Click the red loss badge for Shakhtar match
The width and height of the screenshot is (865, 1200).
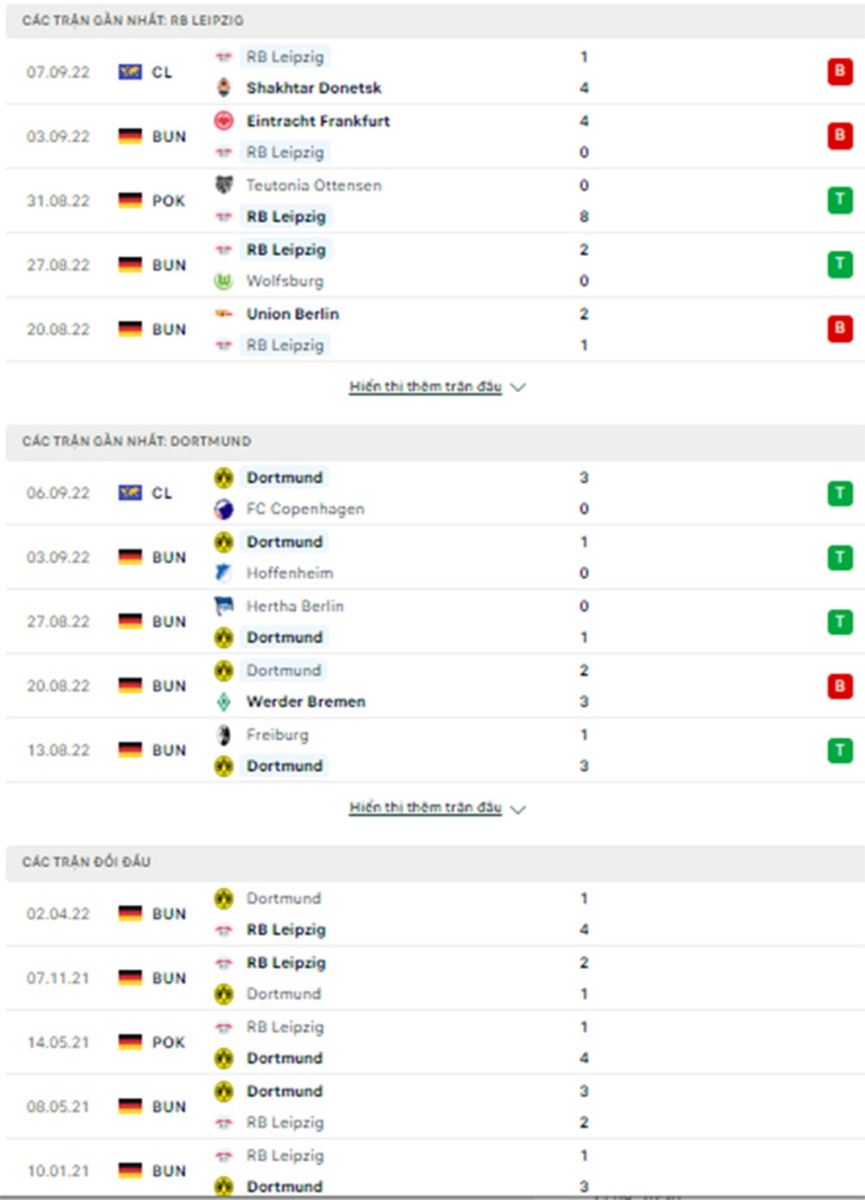click(839, 72)
